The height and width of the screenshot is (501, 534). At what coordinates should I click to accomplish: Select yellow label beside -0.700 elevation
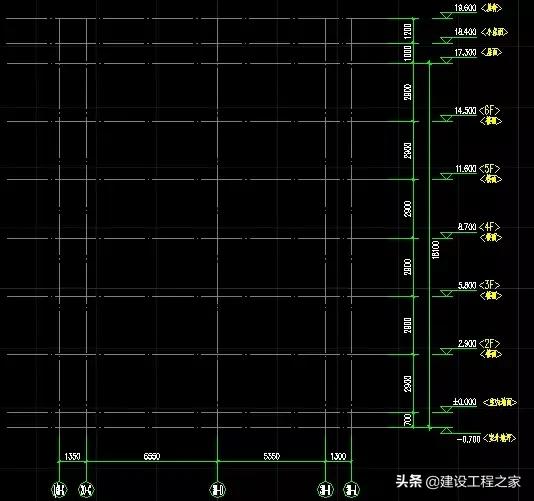click(x=499, y=438)
